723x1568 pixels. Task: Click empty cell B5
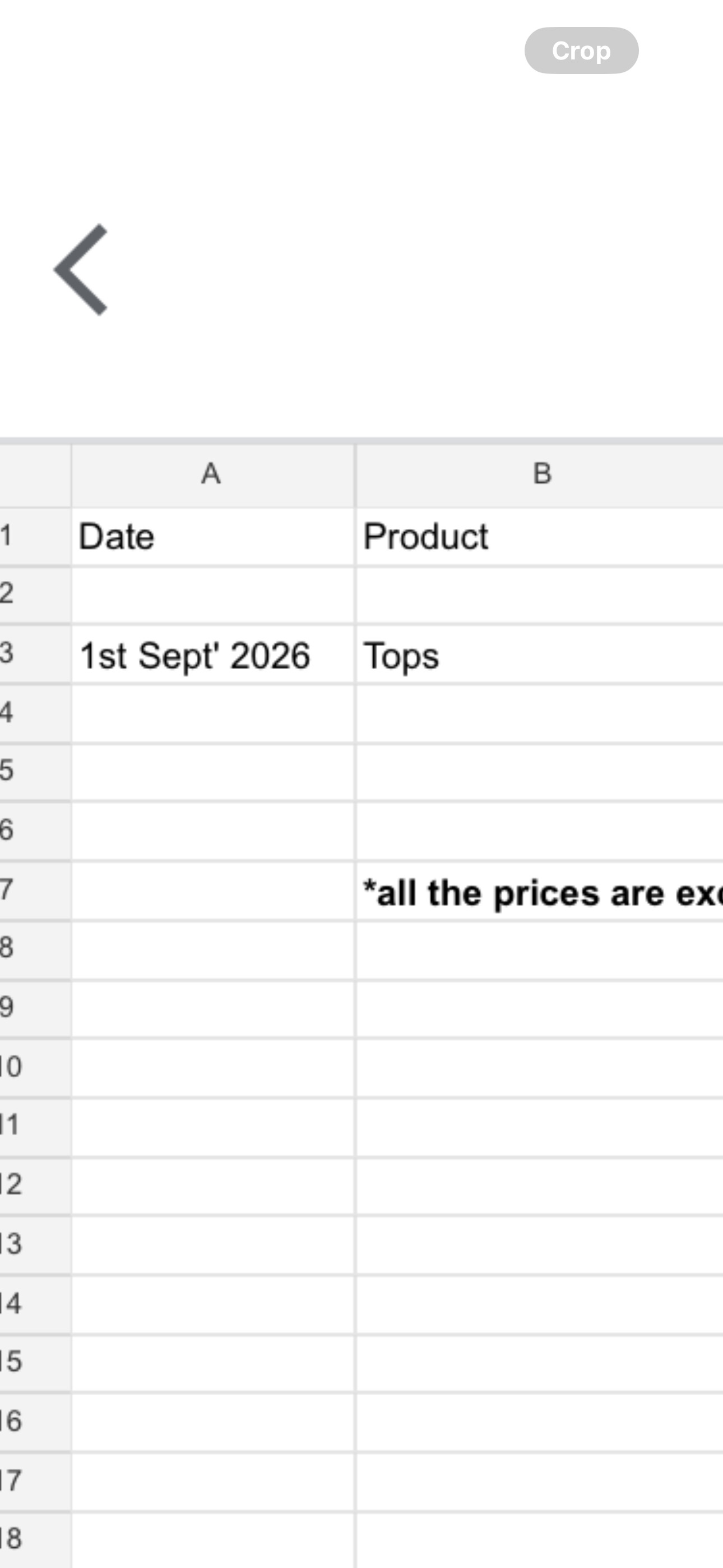click(x=540, y=772)
